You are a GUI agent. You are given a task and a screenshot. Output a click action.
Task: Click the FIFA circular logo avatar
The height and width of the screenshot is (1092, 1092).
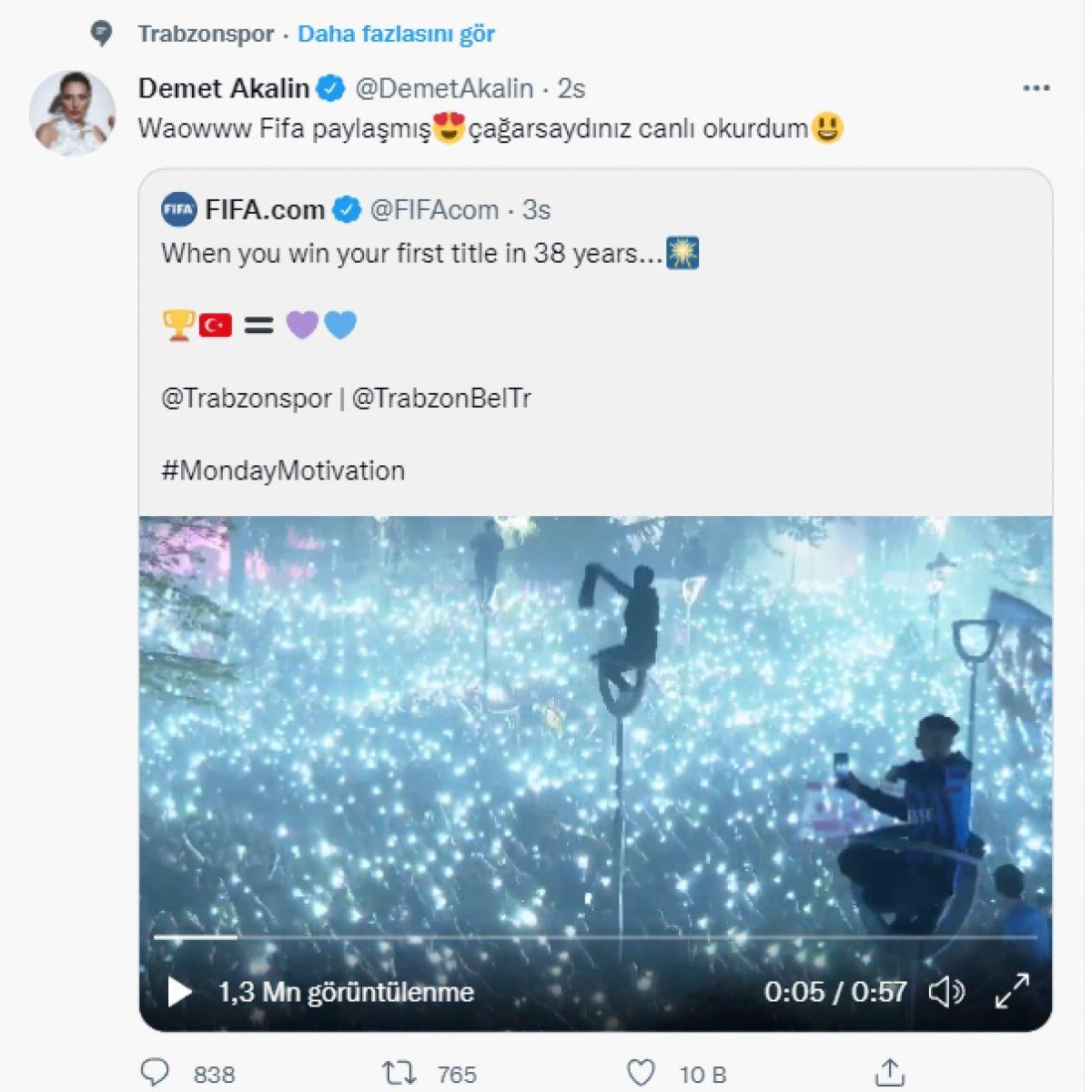[x=178, y=209]
